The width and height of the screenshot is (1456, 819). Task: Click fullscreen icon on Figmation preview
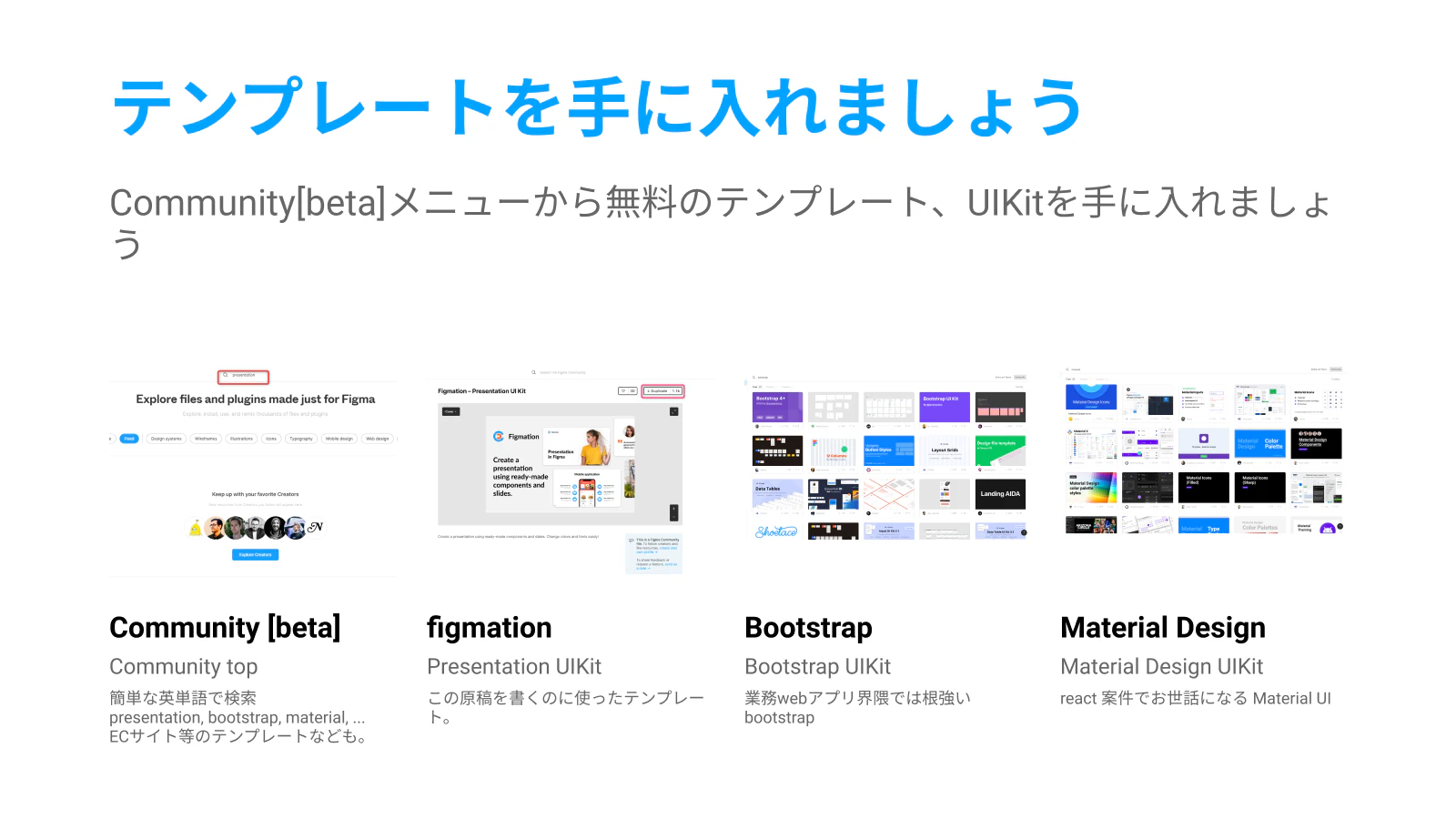[x=674, y=411]
